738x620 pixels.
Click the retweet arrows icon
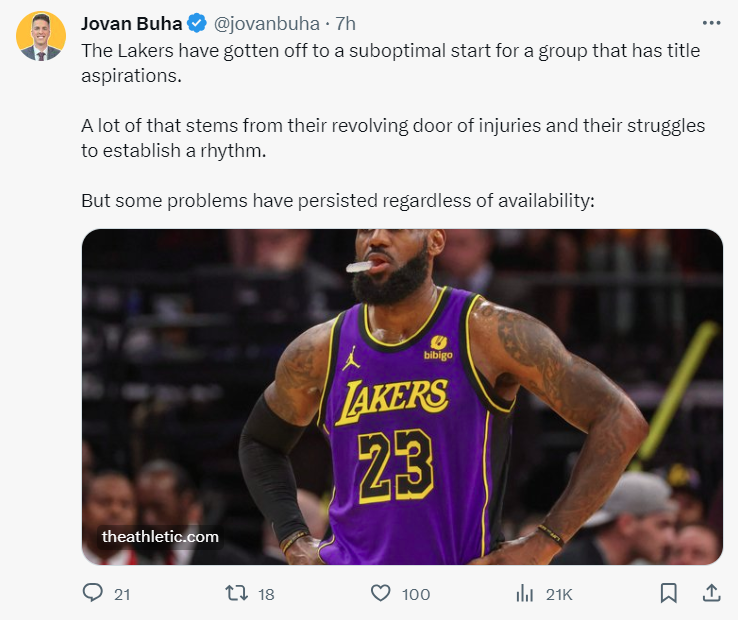click(x=236, y=593)
